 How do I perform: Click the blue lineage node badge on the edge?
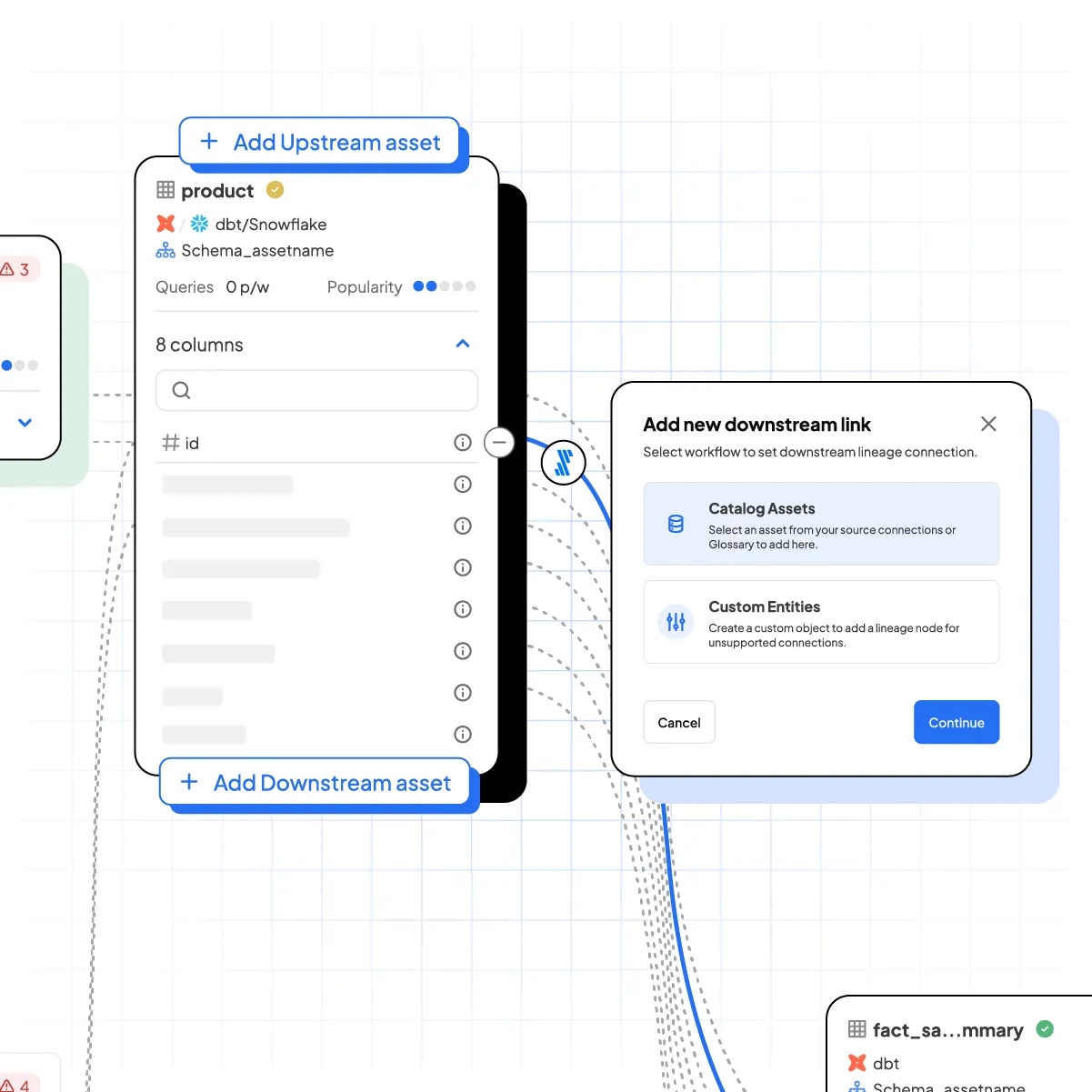click(x=563, y=462)
